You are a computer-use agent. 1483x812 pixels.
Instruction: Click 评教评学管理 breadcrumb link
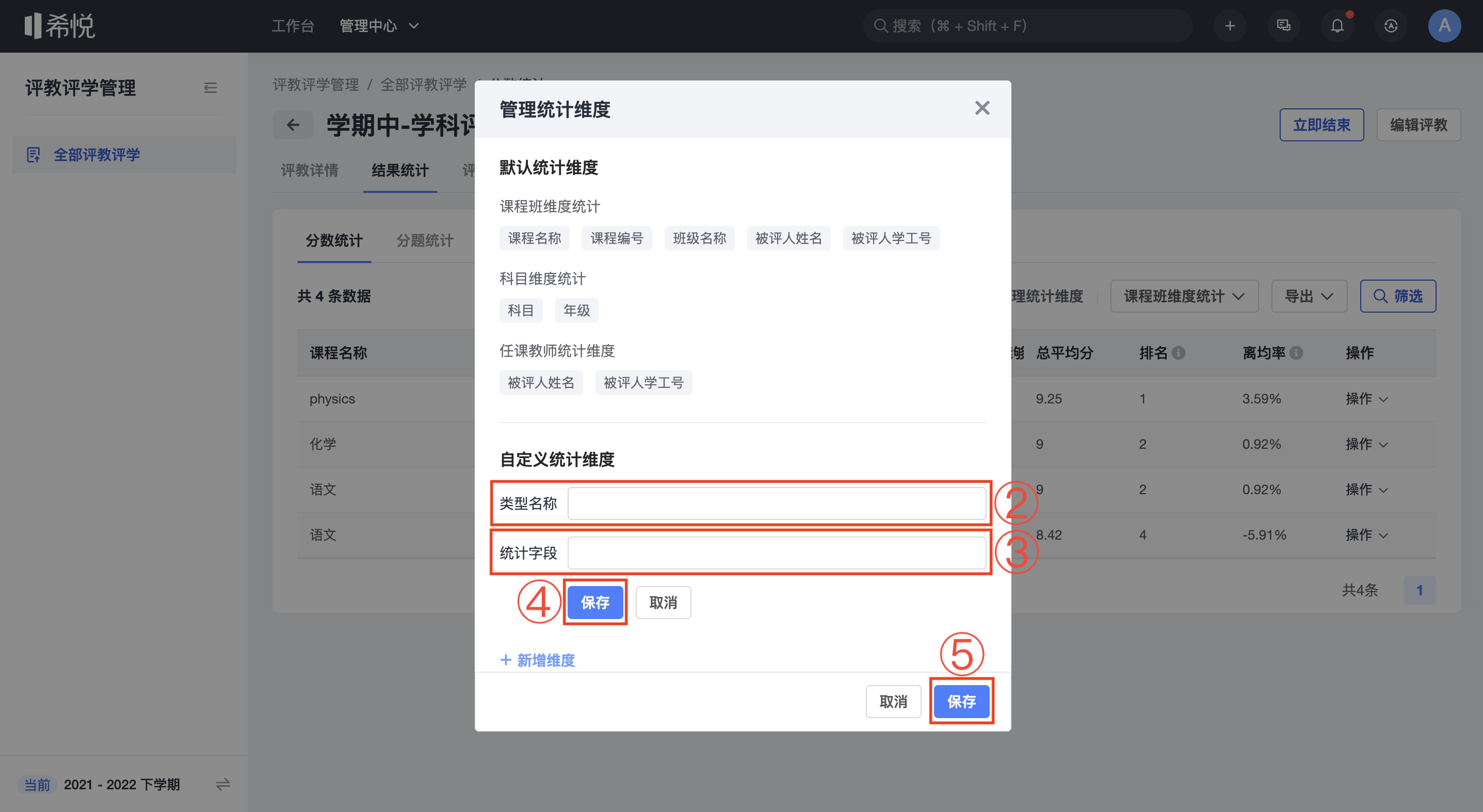(315, 85)
